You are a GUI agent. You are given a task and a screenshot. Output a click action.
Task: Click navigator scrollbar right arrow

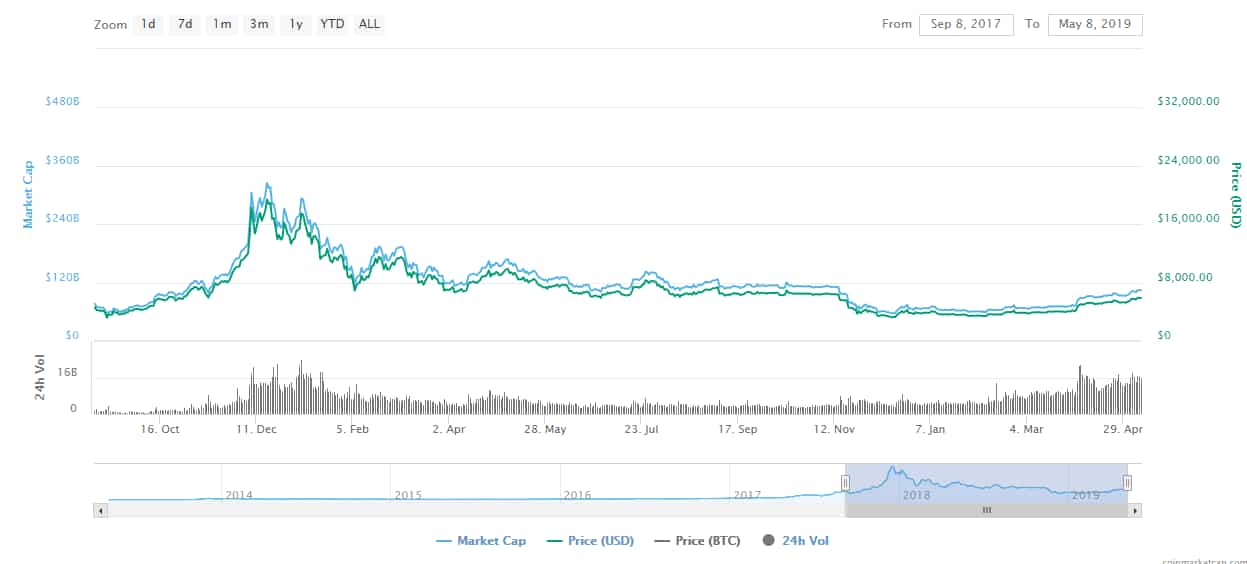pos(1135,510)
